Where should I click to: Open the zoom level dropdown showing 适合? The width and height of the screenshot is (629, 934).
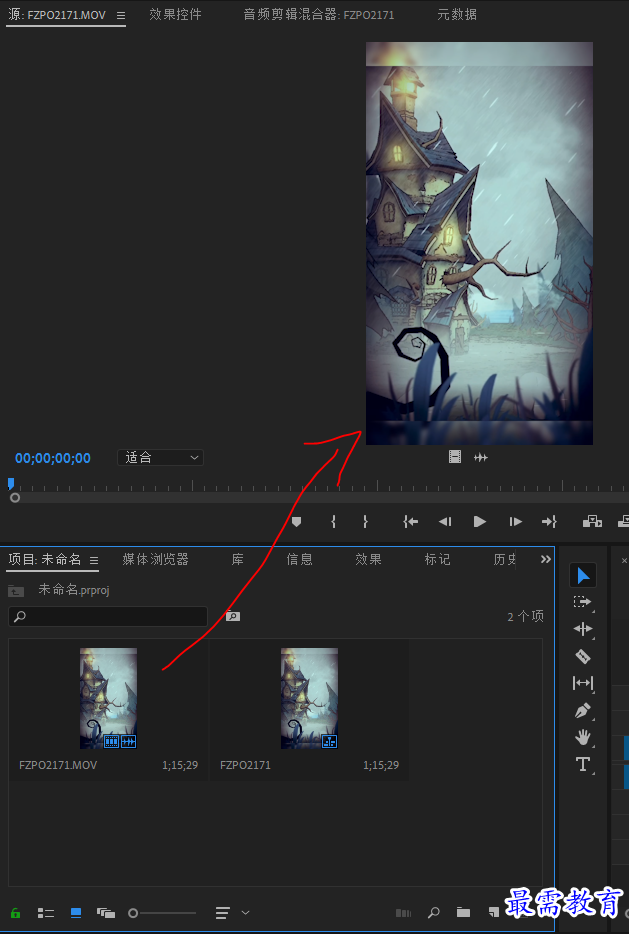click(160, 457)
